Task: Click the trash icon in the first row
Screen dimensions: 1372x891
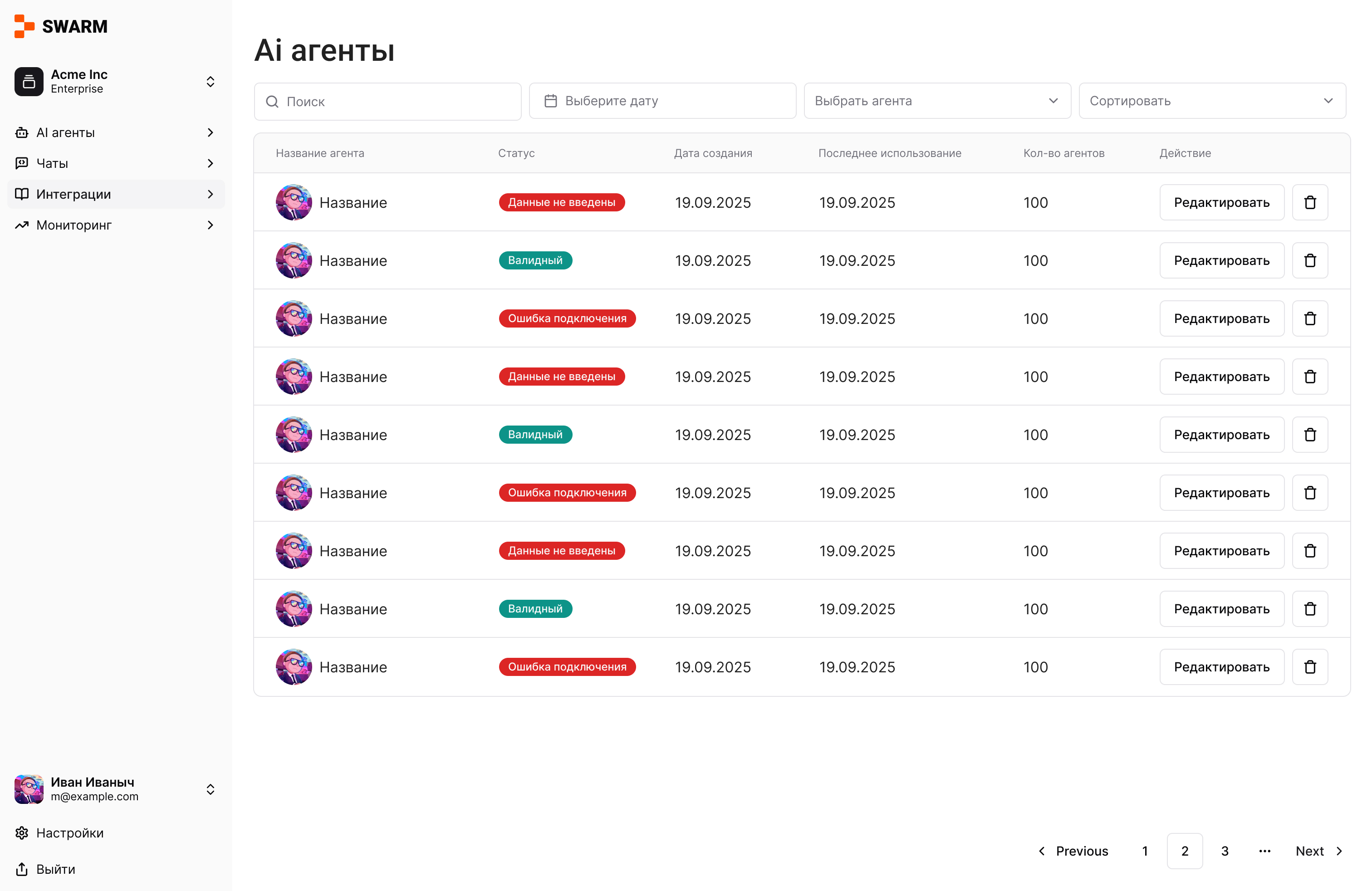Action: 1309,202
